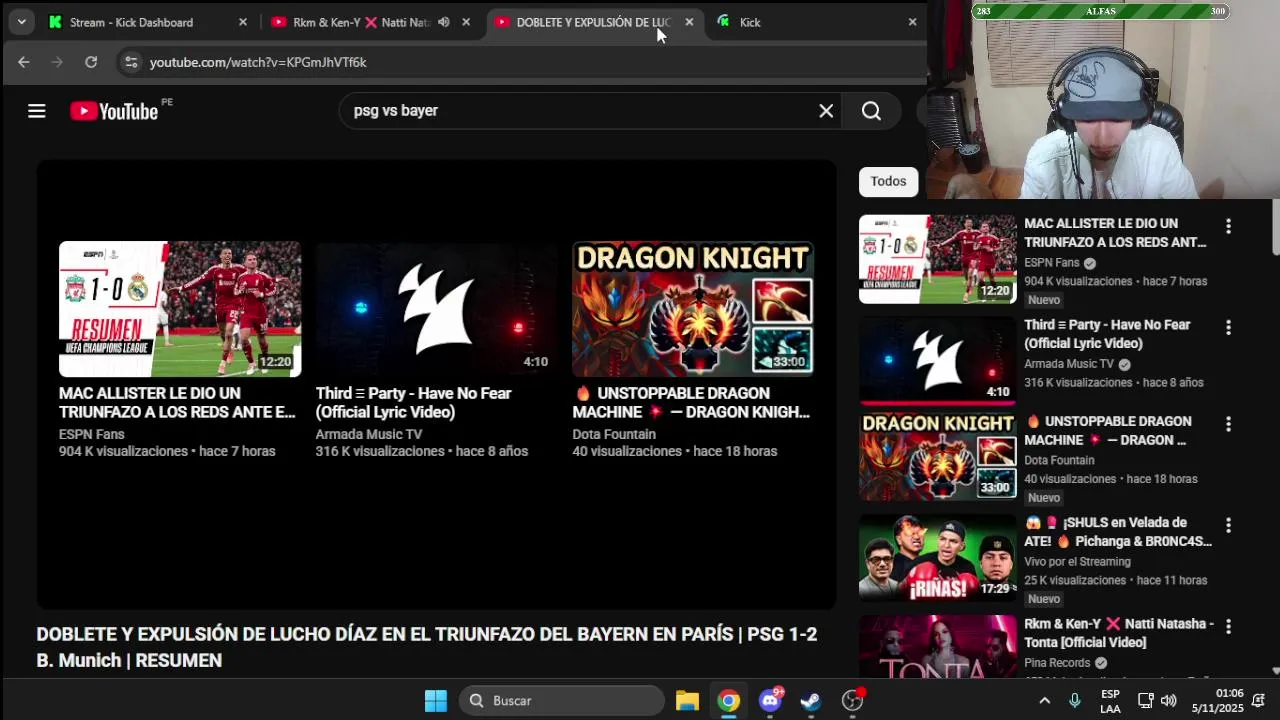
Task: Open options for Rkm & Ken-Y Tonta video
Action: click(1228, 626)
